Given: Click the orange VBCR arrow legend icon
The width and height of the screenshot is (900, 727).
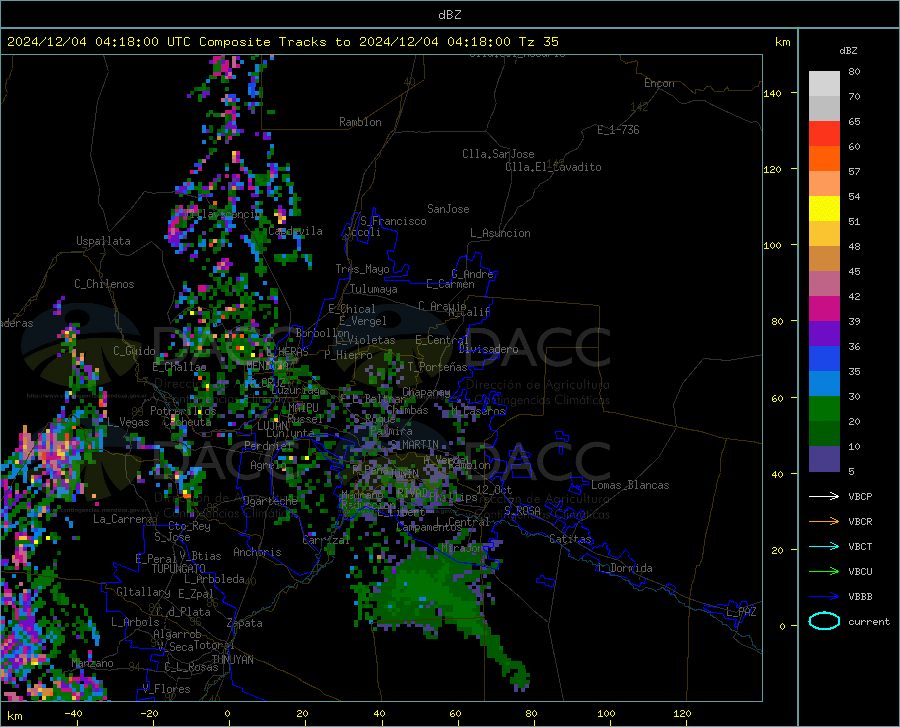Looking at the screenshot, I should [x=824, y=522].
